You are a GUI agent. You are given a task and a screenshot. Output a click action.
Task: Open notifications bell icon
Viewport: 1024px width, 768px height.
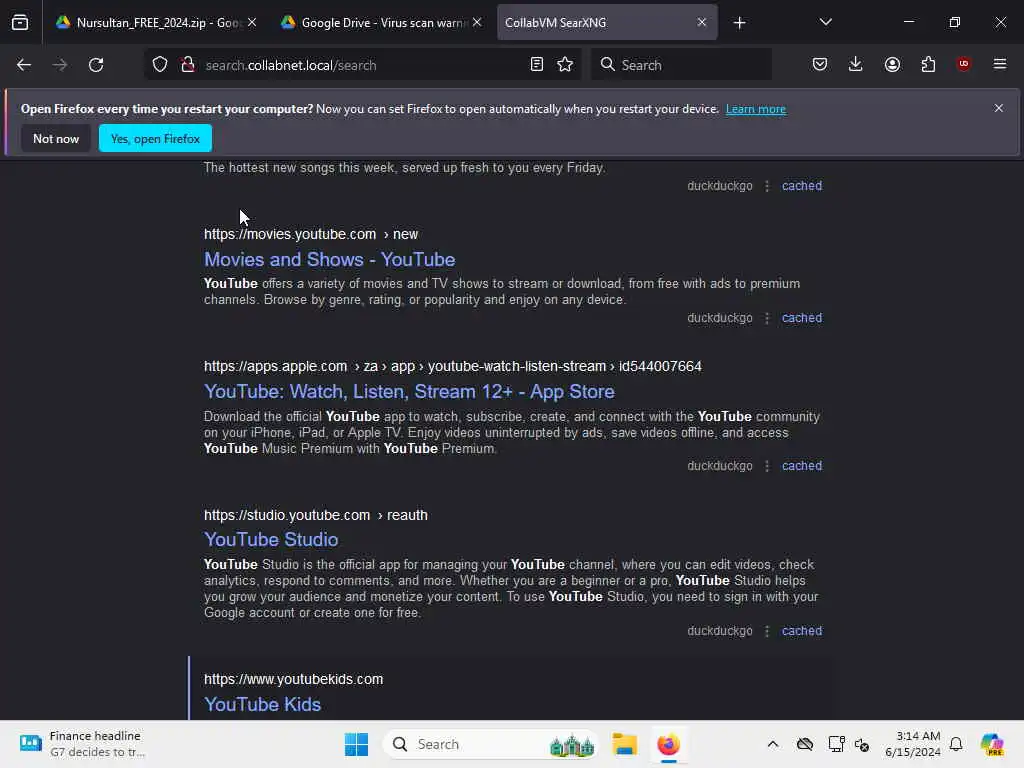tap(956, 744)
